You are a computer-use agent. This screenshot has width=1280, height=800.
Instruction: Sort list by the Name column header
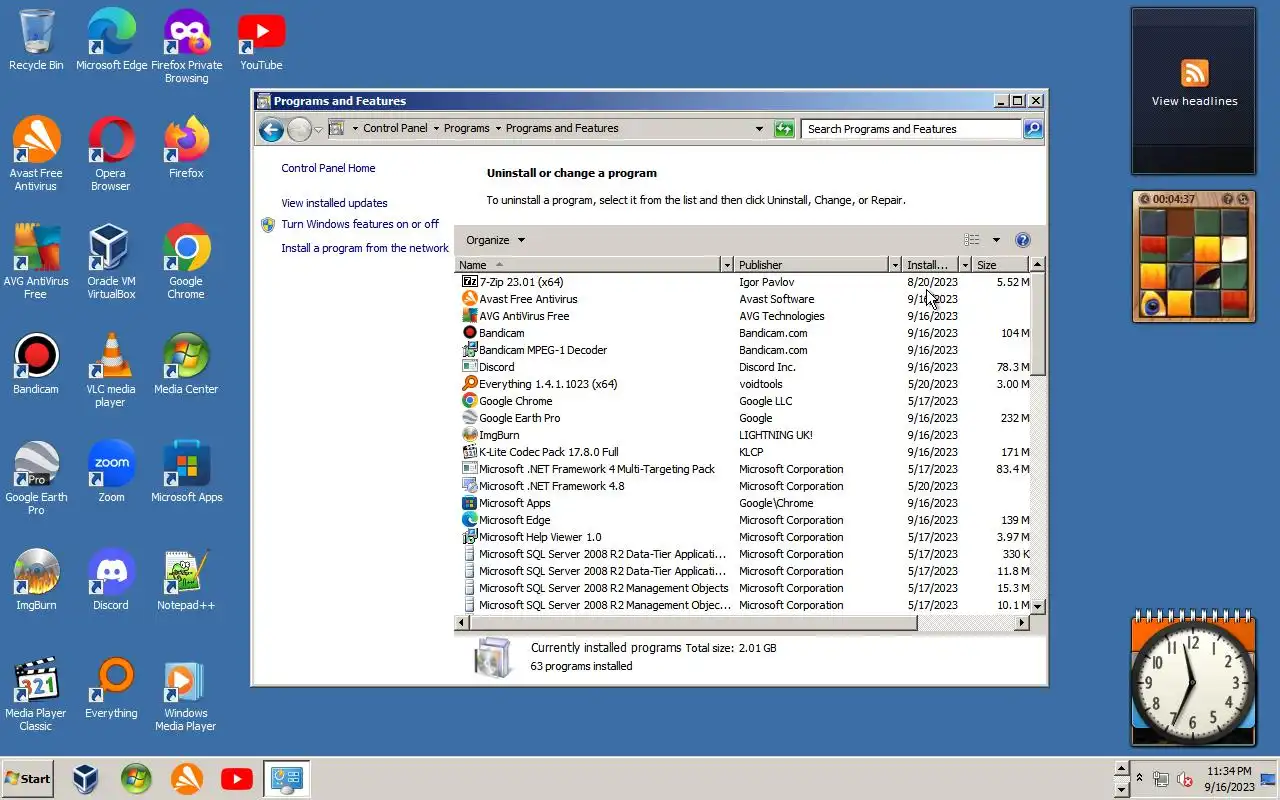[589, 265]
